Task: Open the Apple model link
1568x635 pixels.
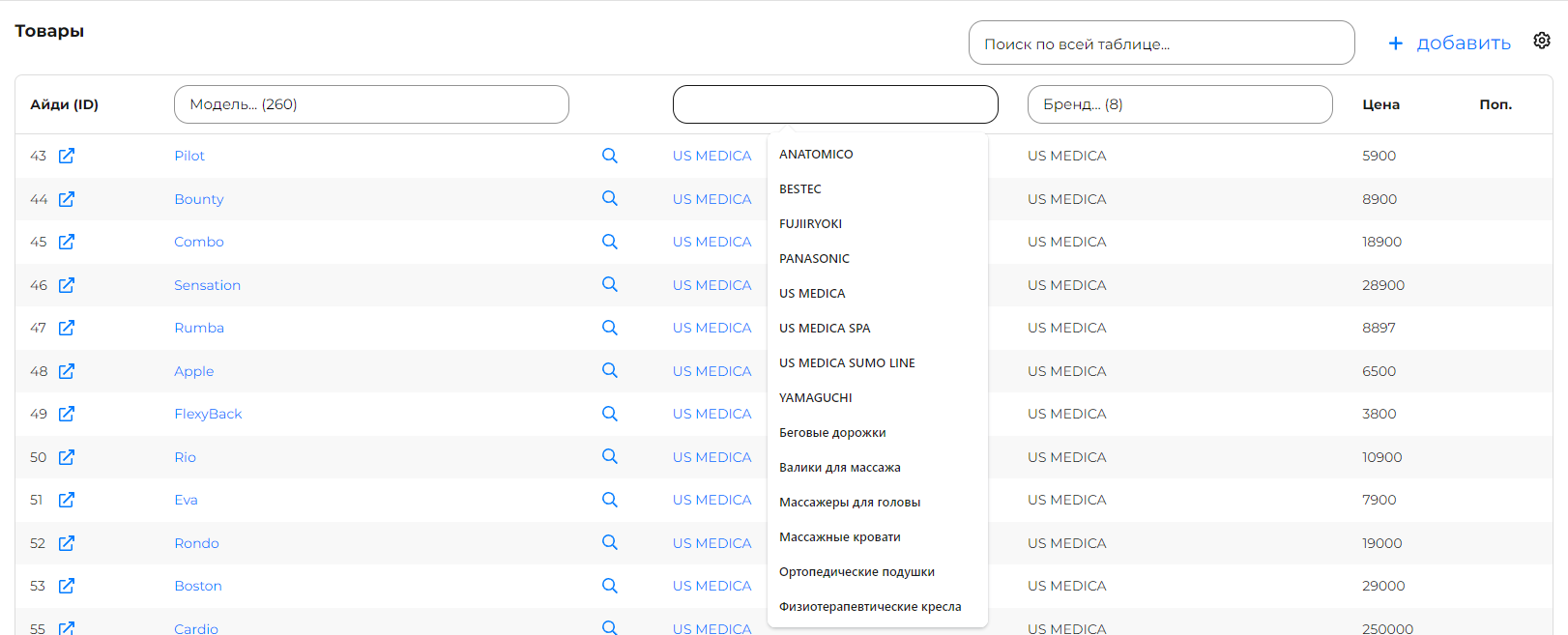Action: pos(194,371)
